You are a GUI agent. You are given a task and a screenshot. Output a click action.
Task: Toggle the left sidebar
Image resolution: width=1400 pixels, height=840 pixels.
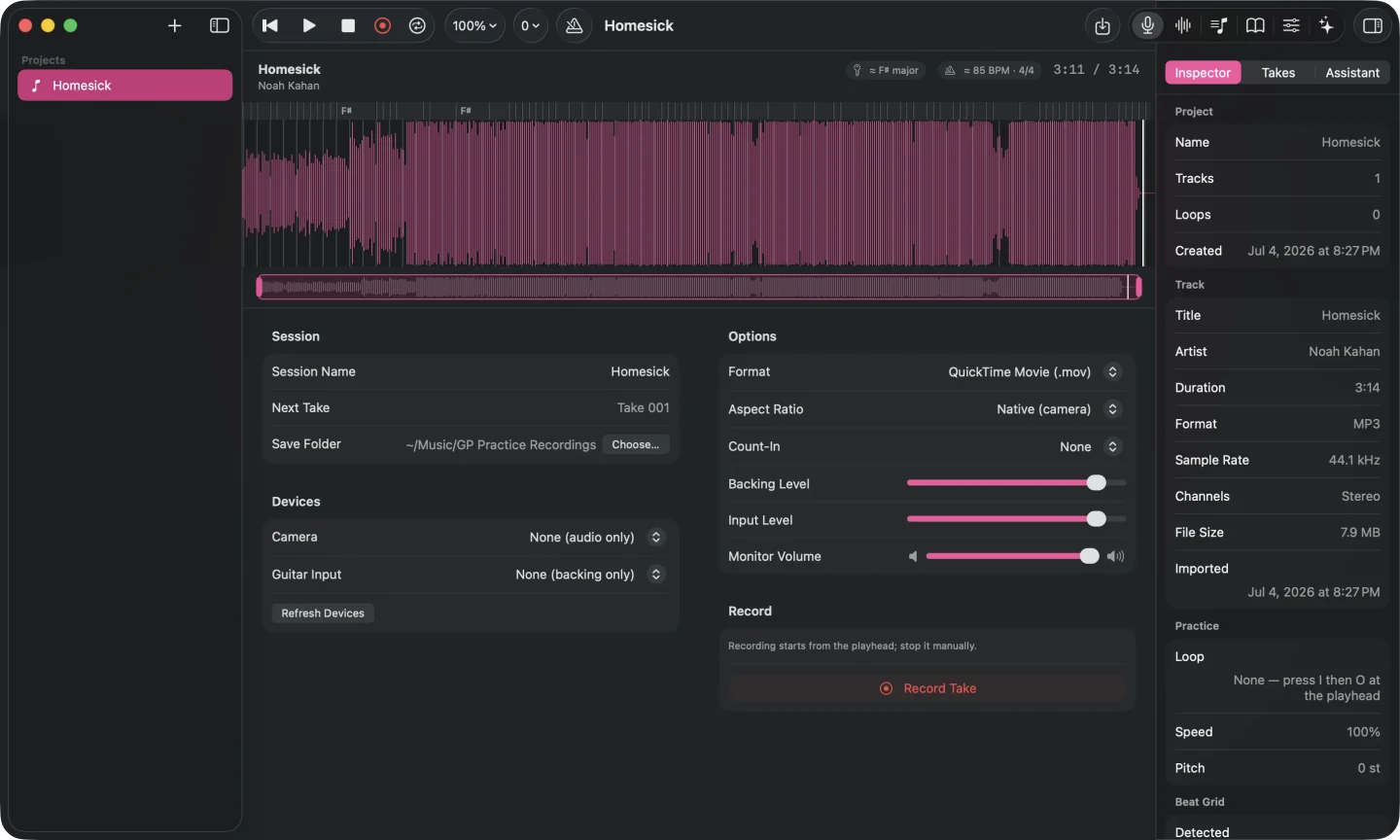coord(220,26)
